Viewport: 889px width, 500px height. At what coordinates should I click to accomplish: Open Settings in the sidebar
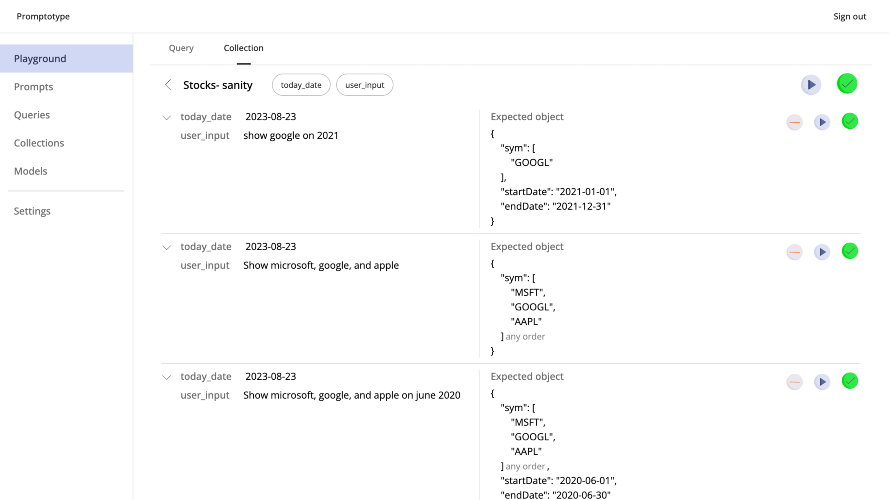(32, 211)
